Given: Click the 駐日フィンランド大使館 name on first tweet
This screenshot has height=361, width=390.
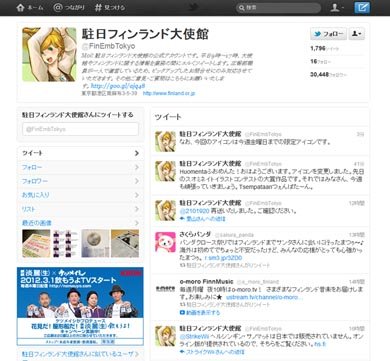Looking at the screenshot, I should (x=210, y=134).
